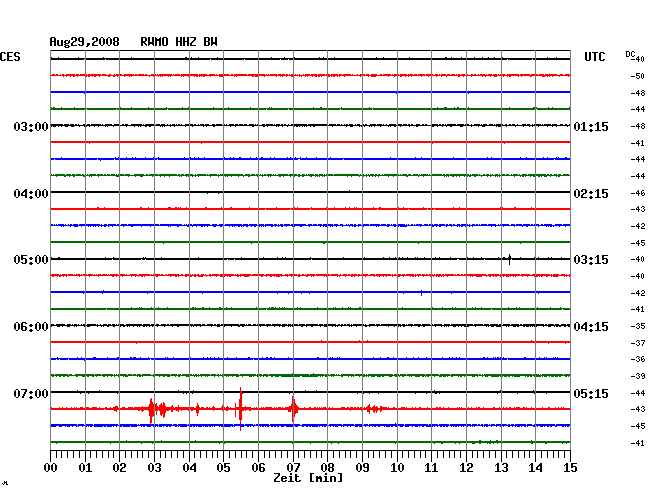This screenshot has width=650, height=494.
Task: Click the tallest red spike after minute 05
Action: [x=240, y=409]
